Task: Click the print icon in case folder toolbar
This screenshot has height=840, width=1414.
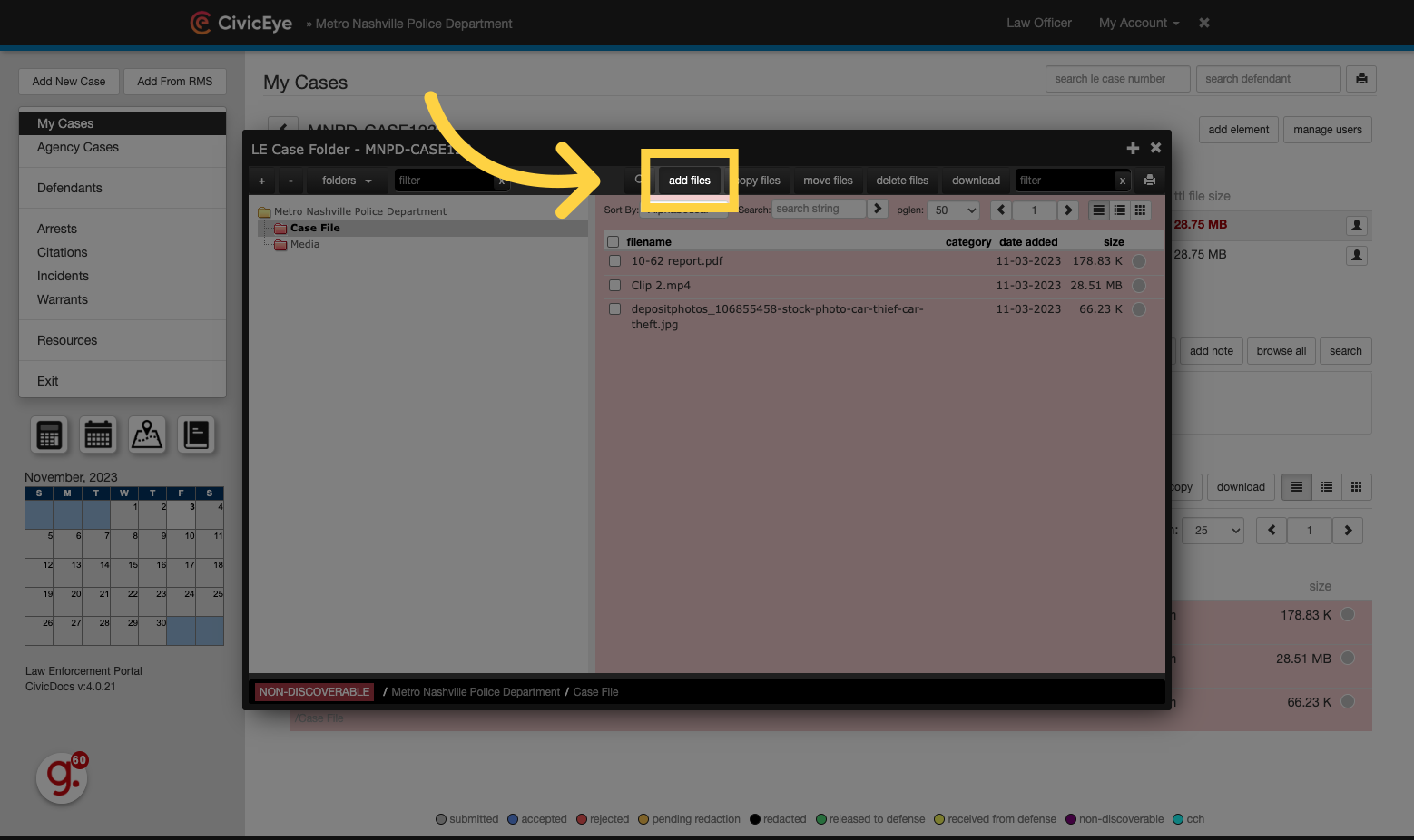Action: 1150,180
